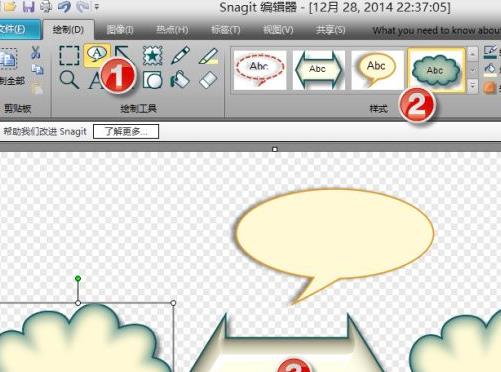
Task: Click the 了解更多... button
Action: tap(126, 132)
